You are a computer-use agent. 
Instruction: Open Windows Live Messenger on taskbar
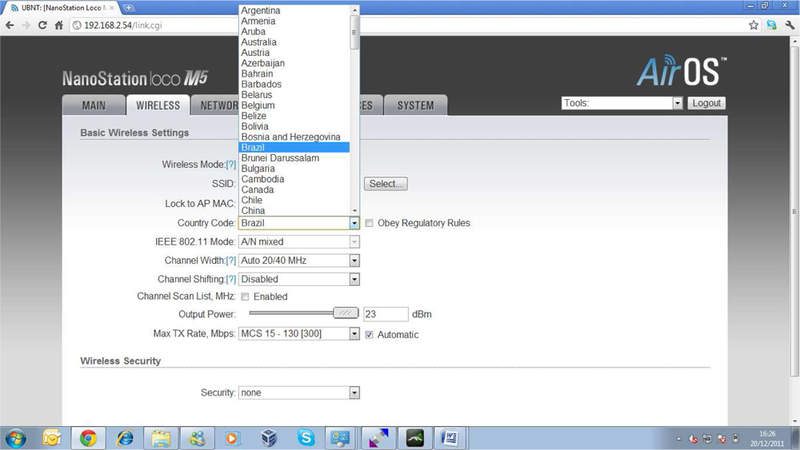[196, 438]
